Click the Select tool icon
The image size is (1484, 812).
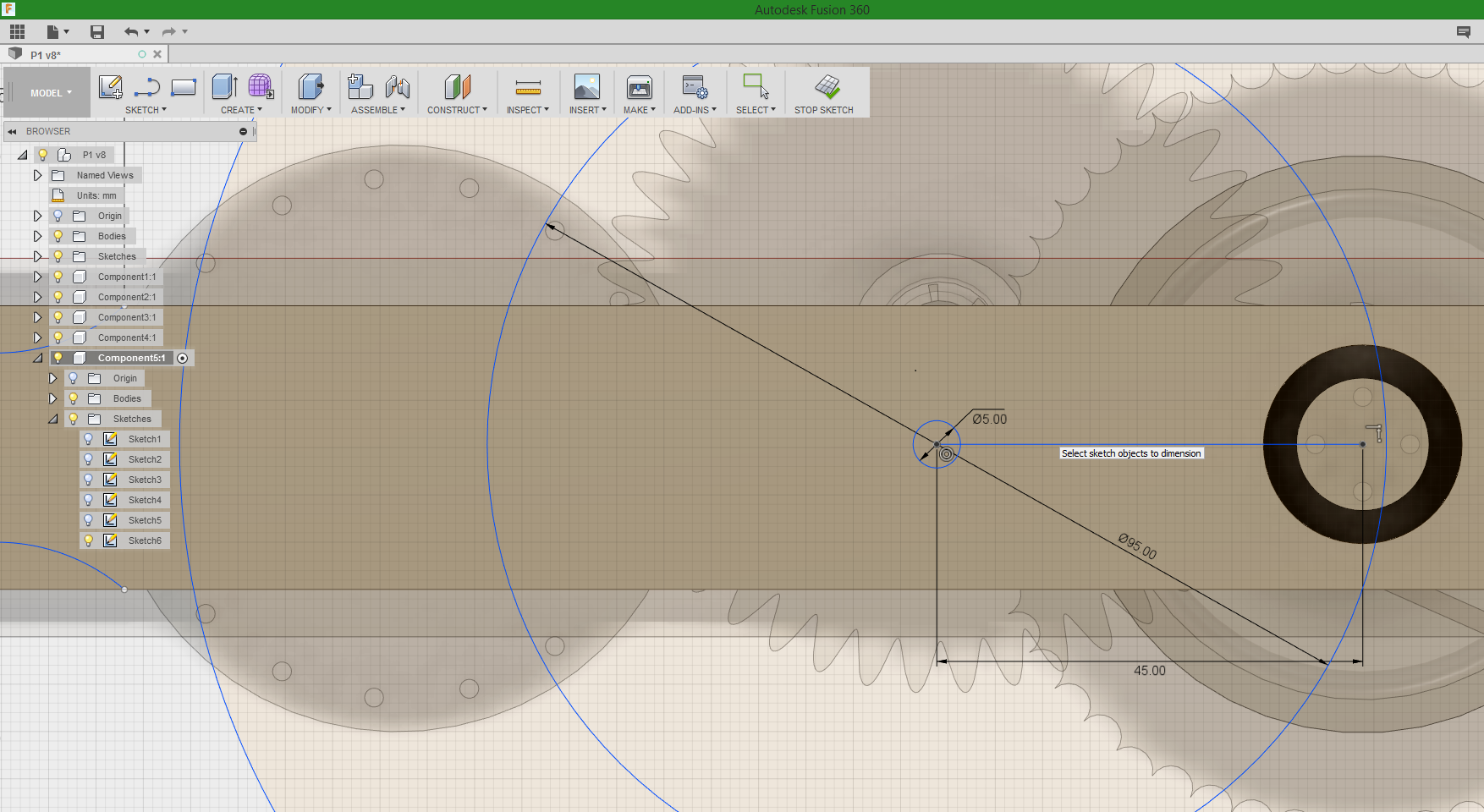click(x=756, y=86)
